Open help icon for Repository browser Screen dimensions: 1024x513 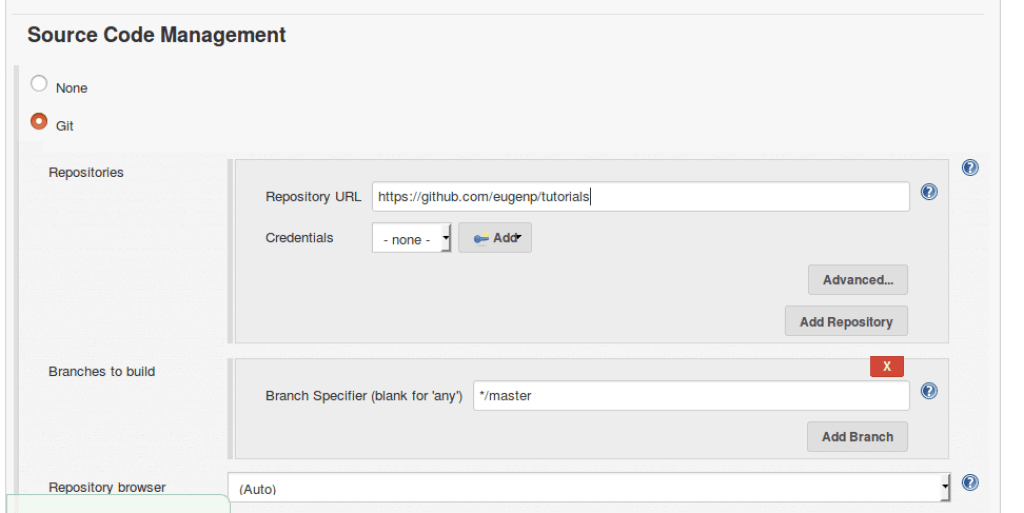coord(970,482)
